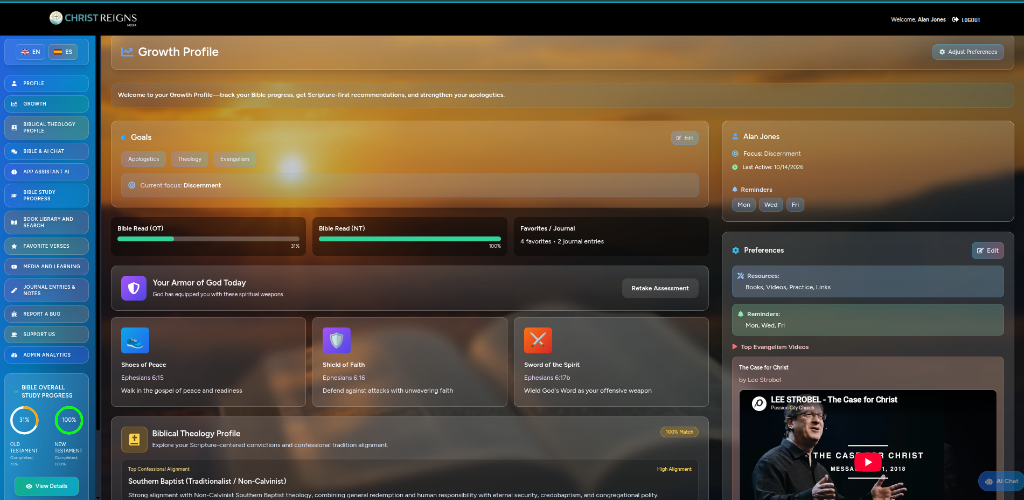1024x500 pixels.
Task: Click the Ephesians 6:15 reference
Action: tap(142, 378)
